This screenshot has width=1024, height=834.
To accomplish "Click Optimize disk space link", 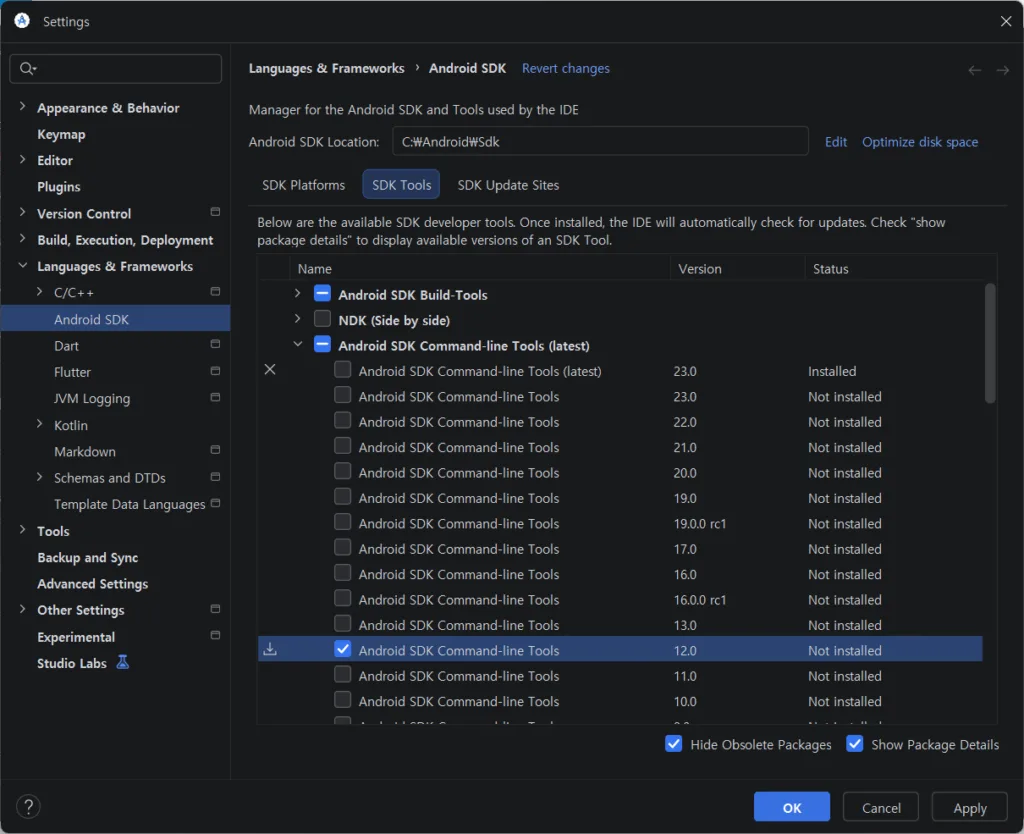I will tap(920, 142).
